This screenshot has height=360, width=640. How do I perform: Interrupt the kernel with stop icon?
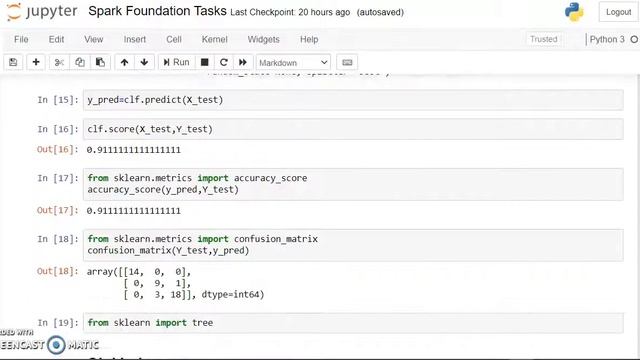[204, 62]
